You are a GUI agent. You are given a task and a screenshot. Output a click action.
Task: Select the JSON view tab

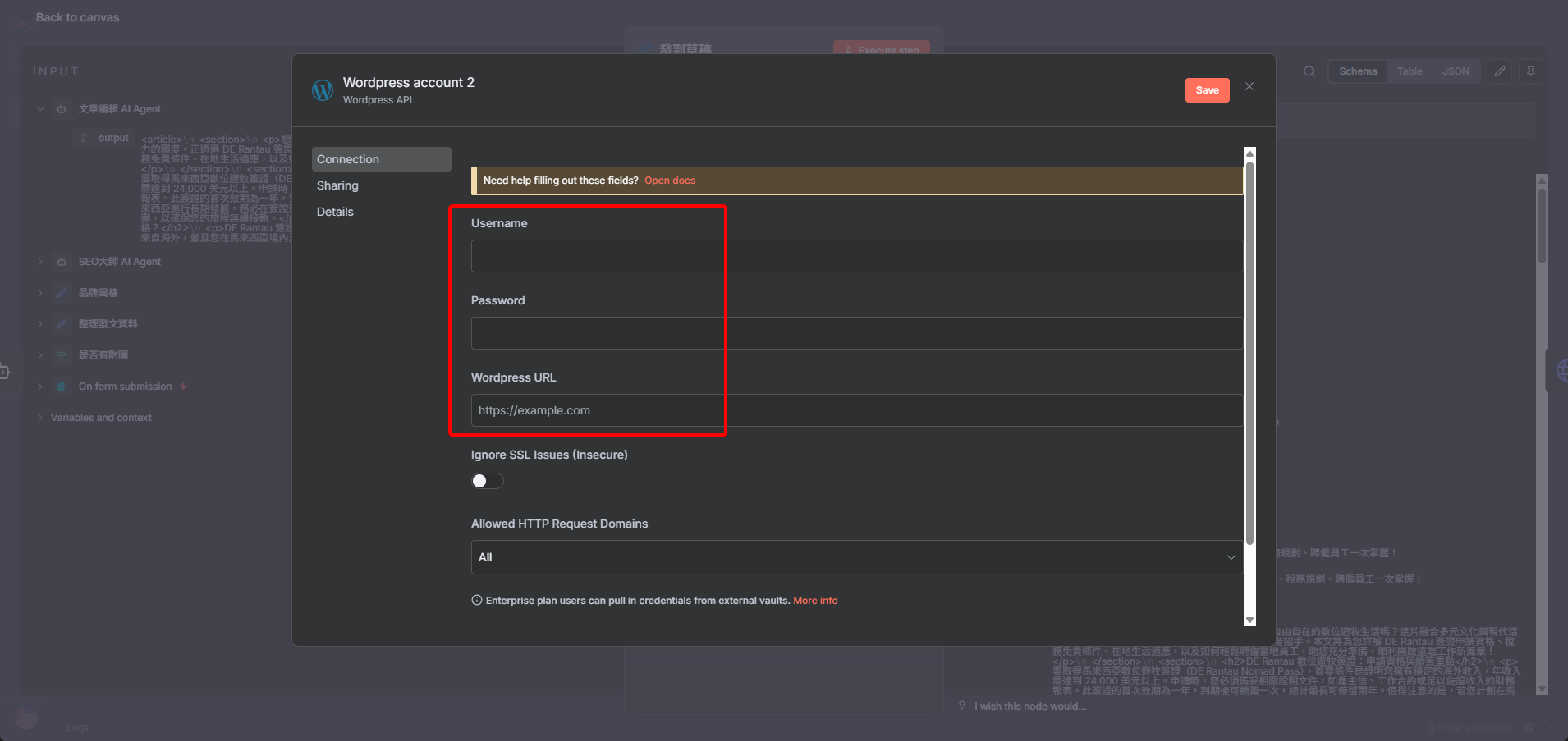pyautogui.click(x=1456, y=71)
